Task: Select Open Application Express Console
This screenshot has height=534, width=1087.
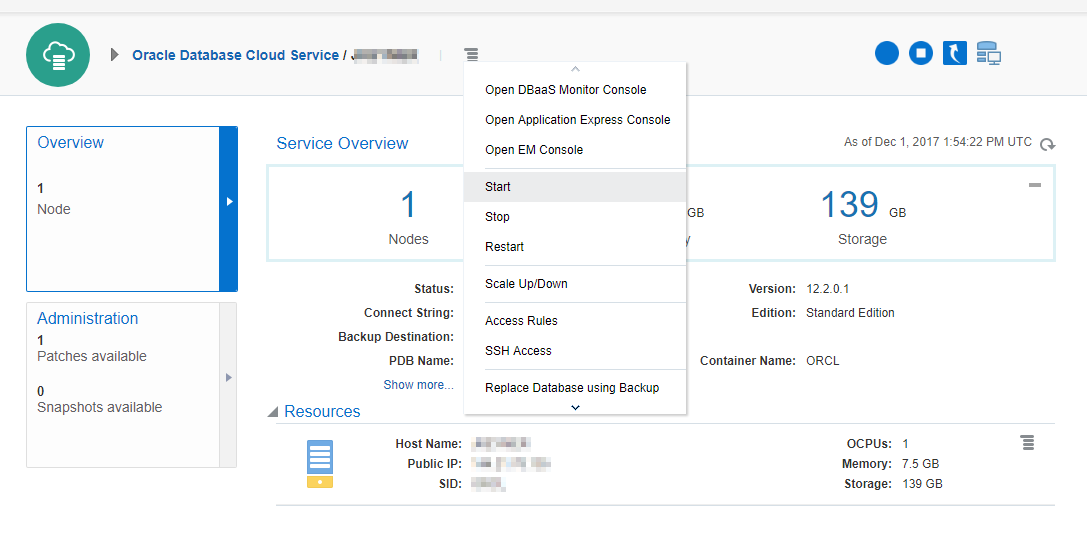Action: pos(575,120)
